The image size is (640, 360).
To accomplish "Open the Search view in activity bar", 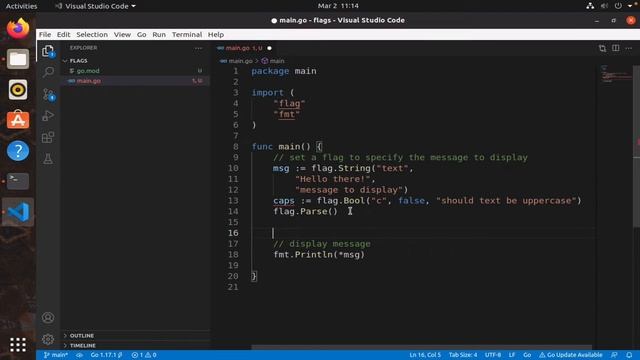I will click(48, 72).
